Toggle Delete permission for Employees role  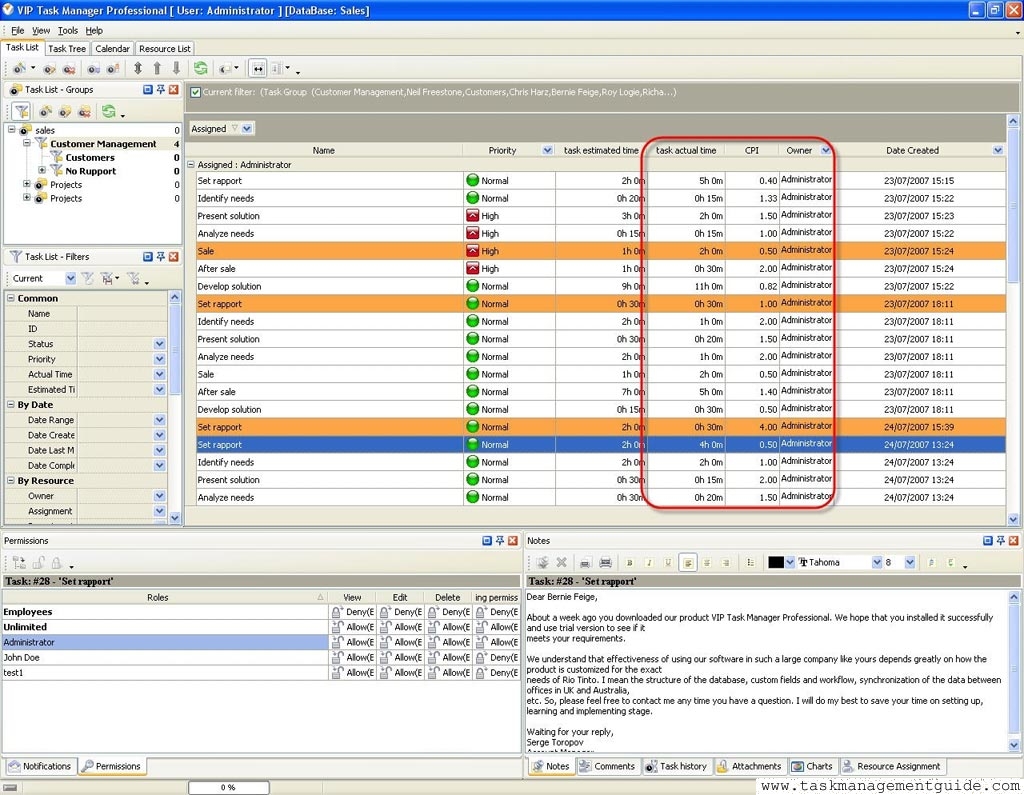point(449,612)
